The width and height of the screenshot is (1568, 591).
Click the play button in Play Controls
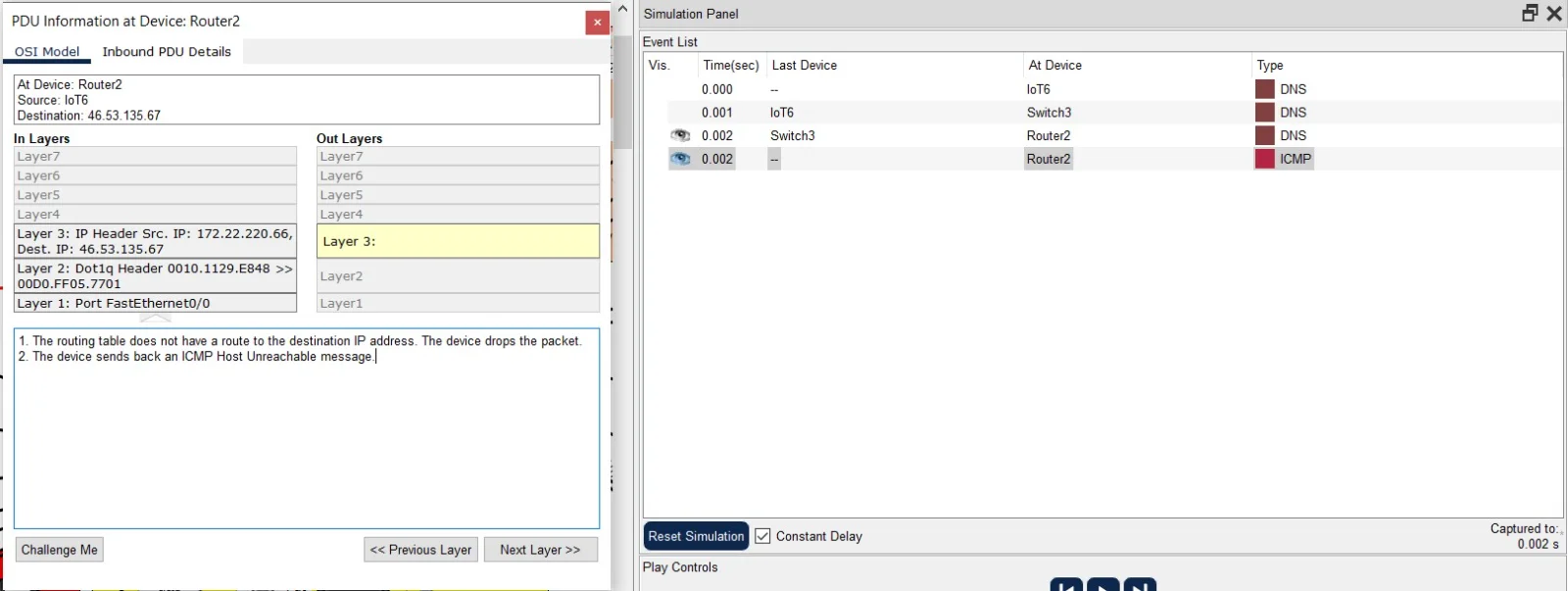pyautogui.click(x=1103, y=585)
